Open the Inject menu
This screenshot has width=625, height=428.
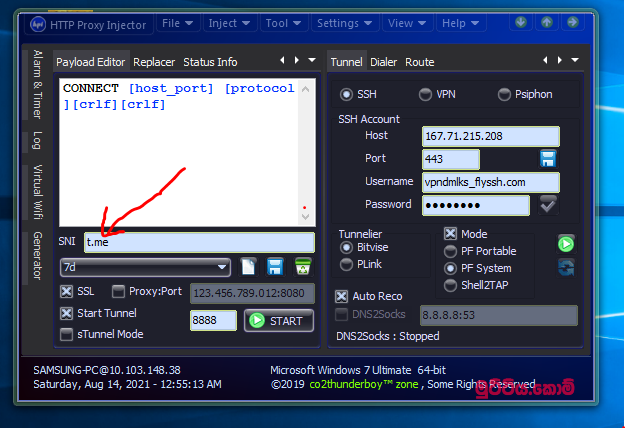pyautogui.click(x=229, y=23)
